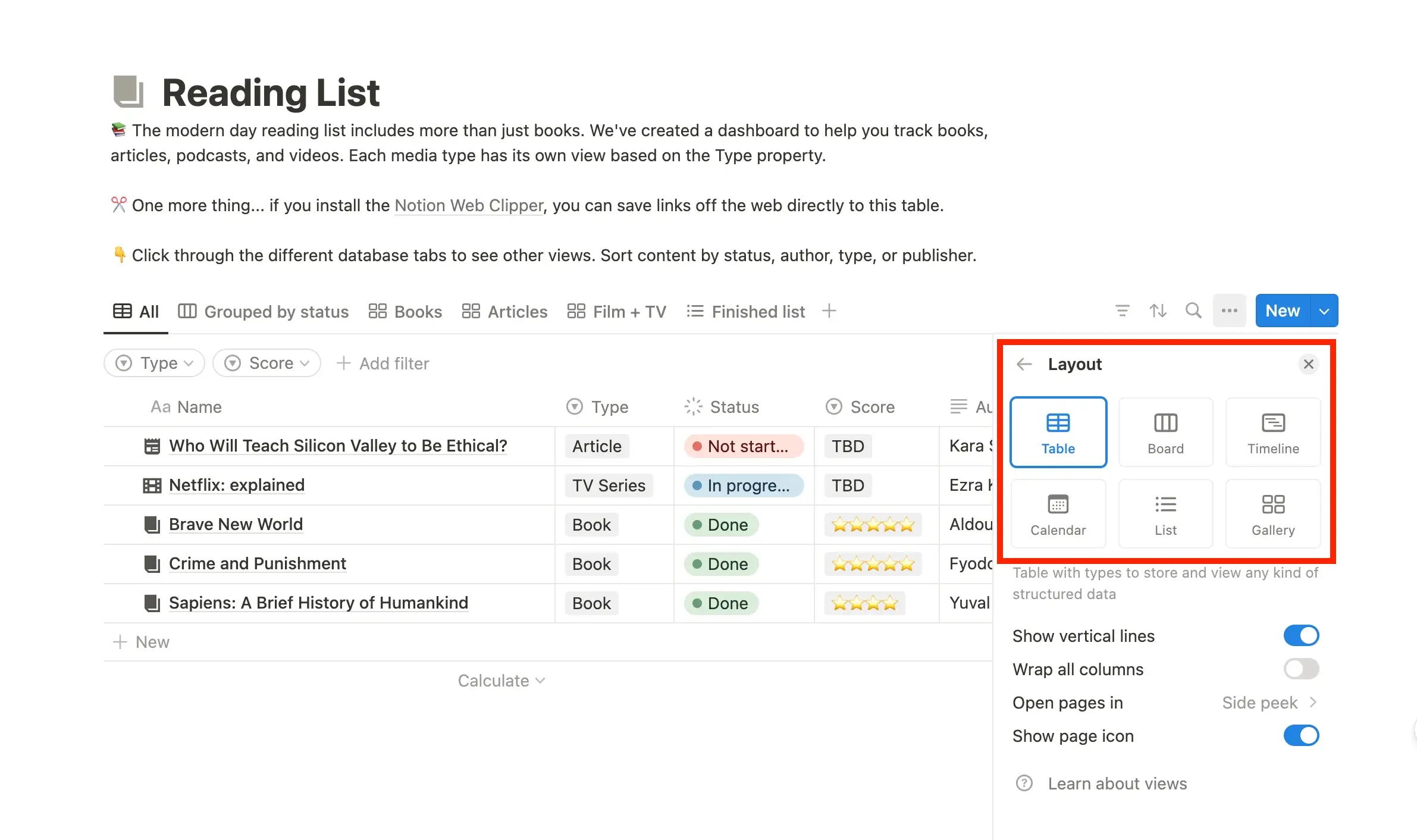Click the sort/filter icon in toolbar

coord(1122,310)
